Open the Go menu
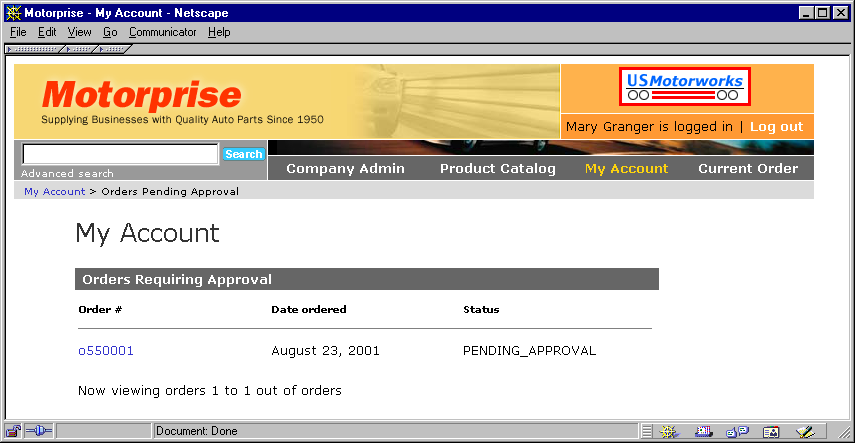This screenshot has width=855, height=443. click(x=110, y=32)
